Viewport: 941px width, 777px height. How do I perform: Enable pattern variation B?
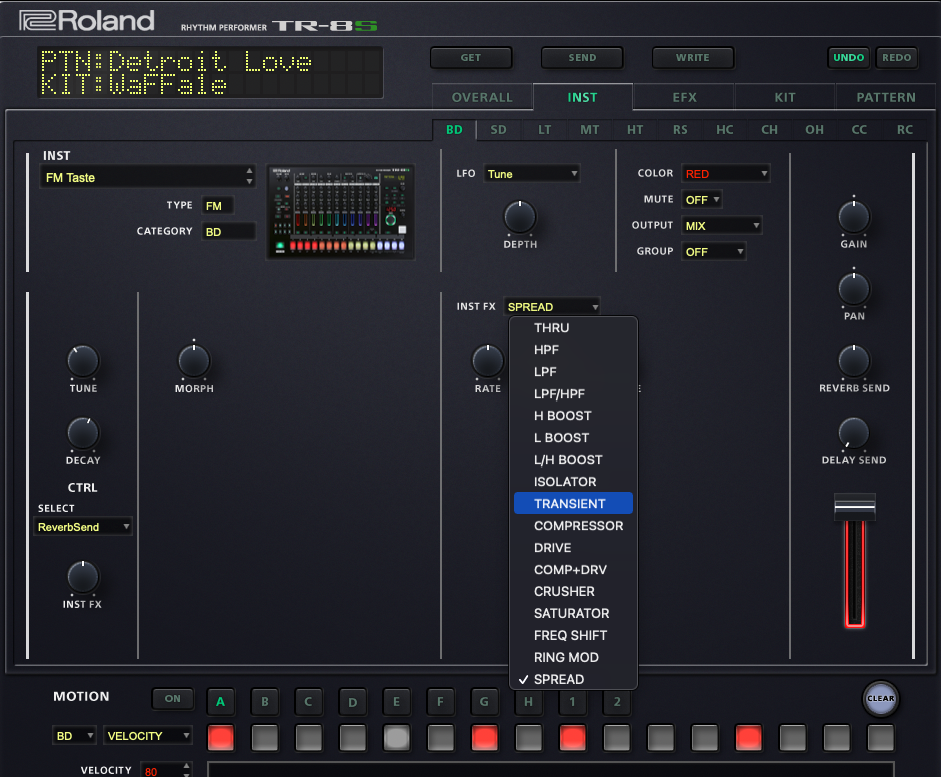point(265,701)
